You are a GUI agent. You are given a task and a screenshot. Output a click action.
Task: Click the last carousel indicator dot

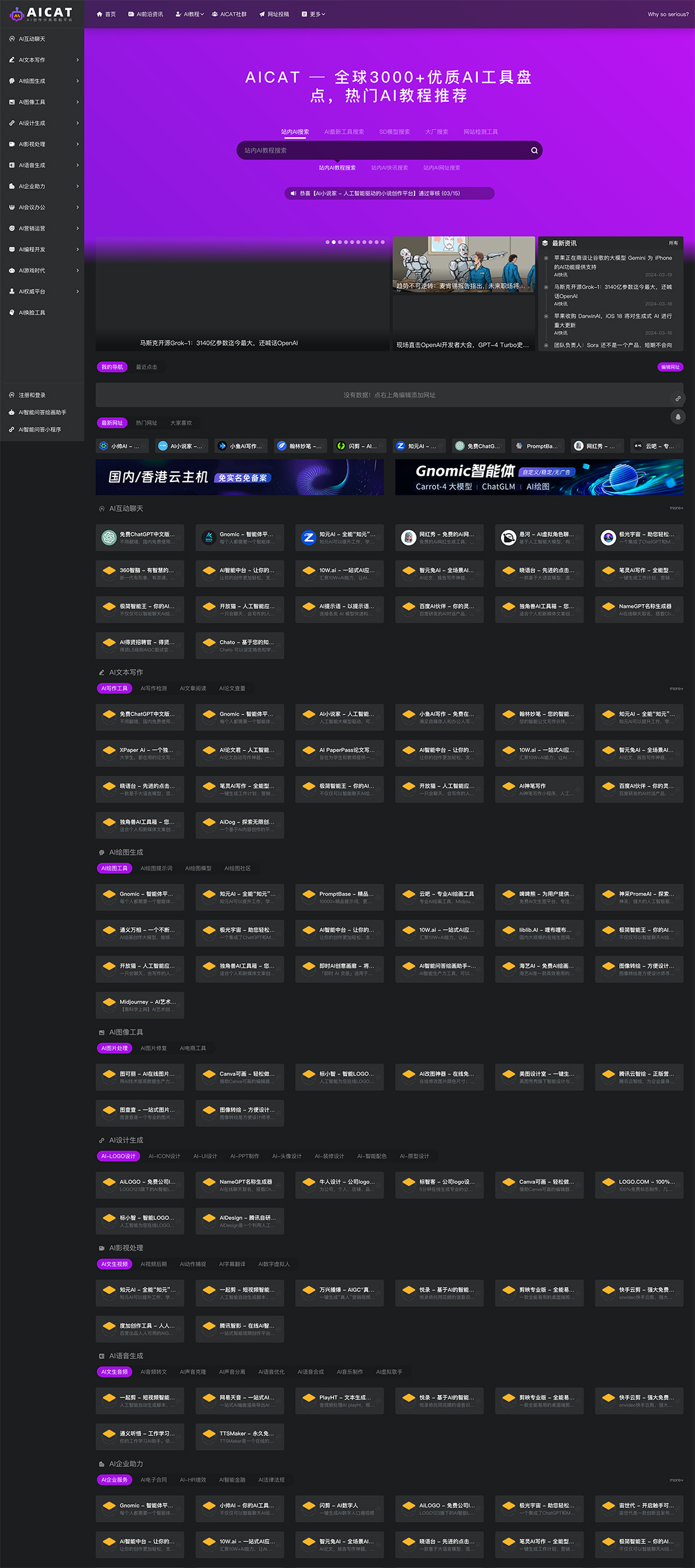383,242
